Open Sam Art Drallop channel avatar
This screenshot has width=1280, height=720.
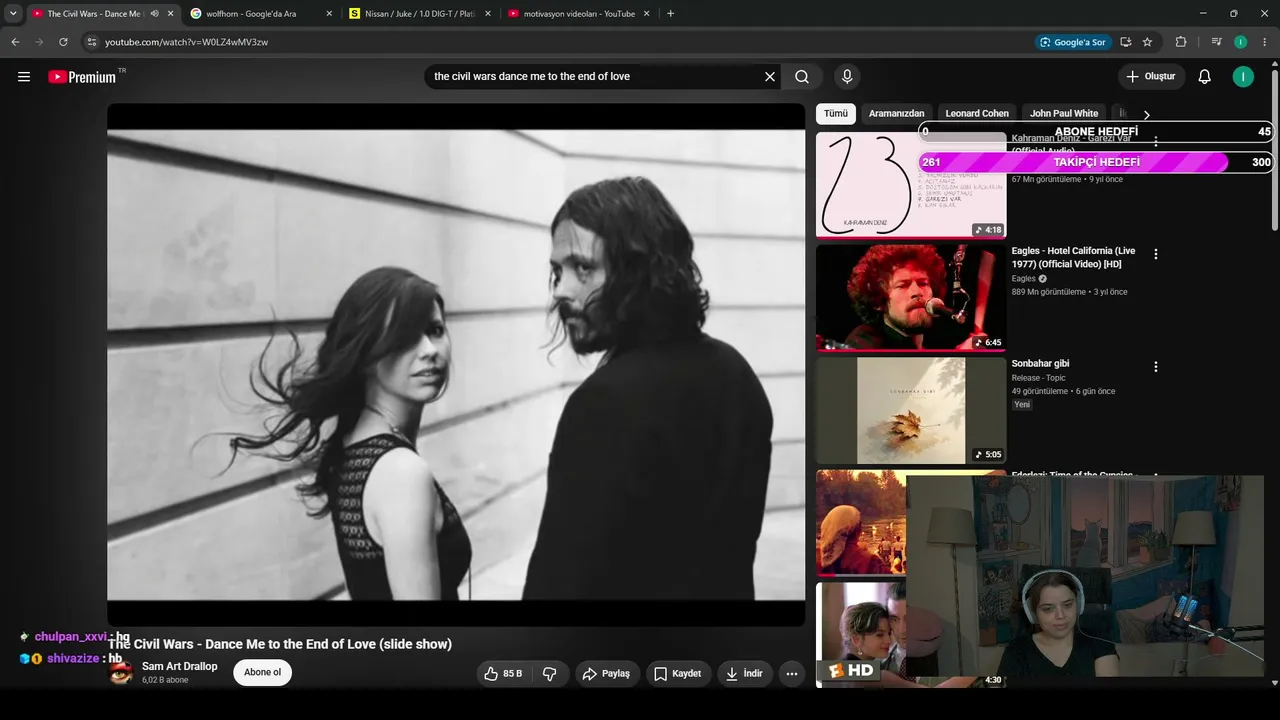(x=121, y=673)
